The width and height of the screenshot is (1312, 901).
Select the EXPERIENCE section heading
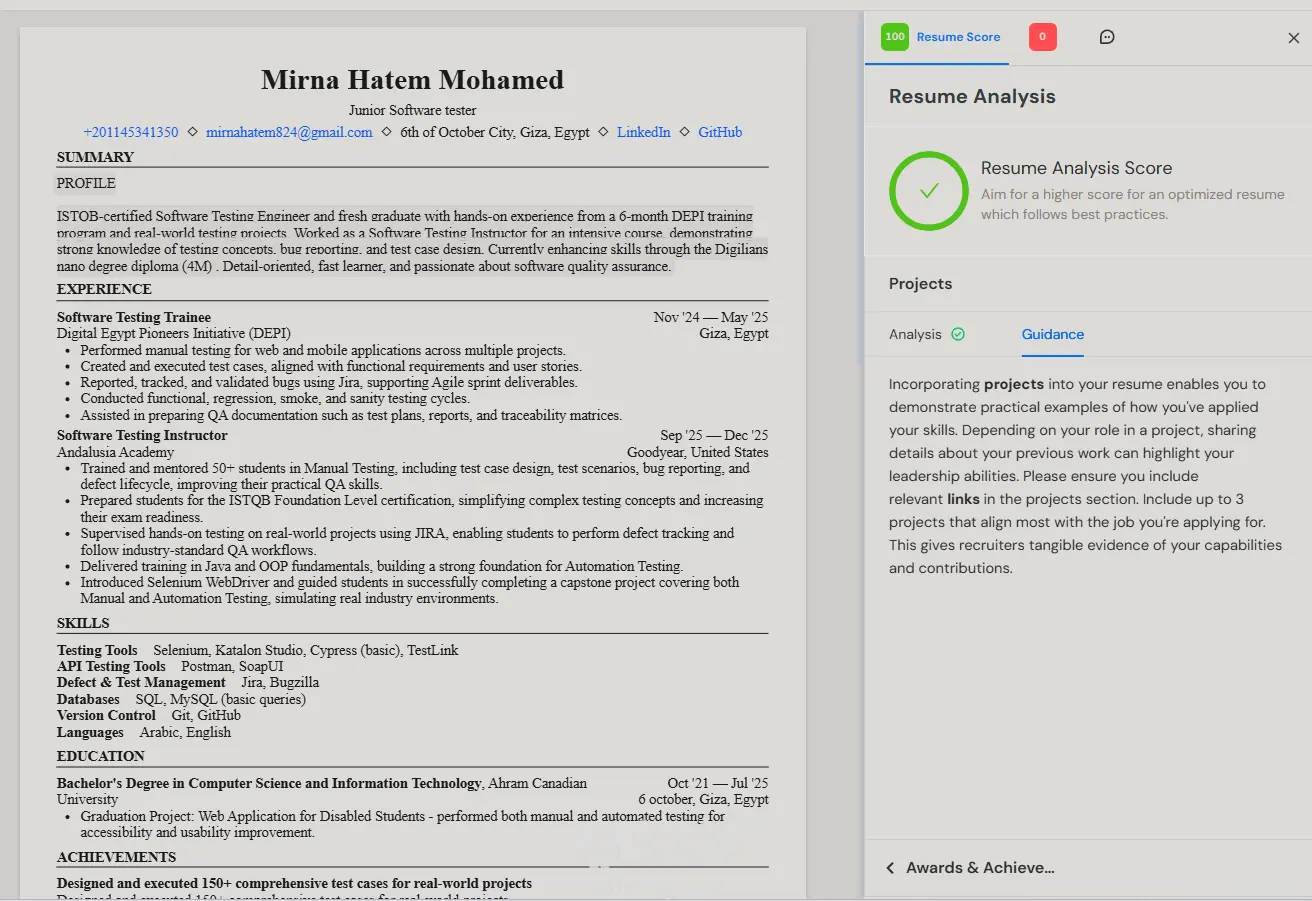click(x=104, y=289)
